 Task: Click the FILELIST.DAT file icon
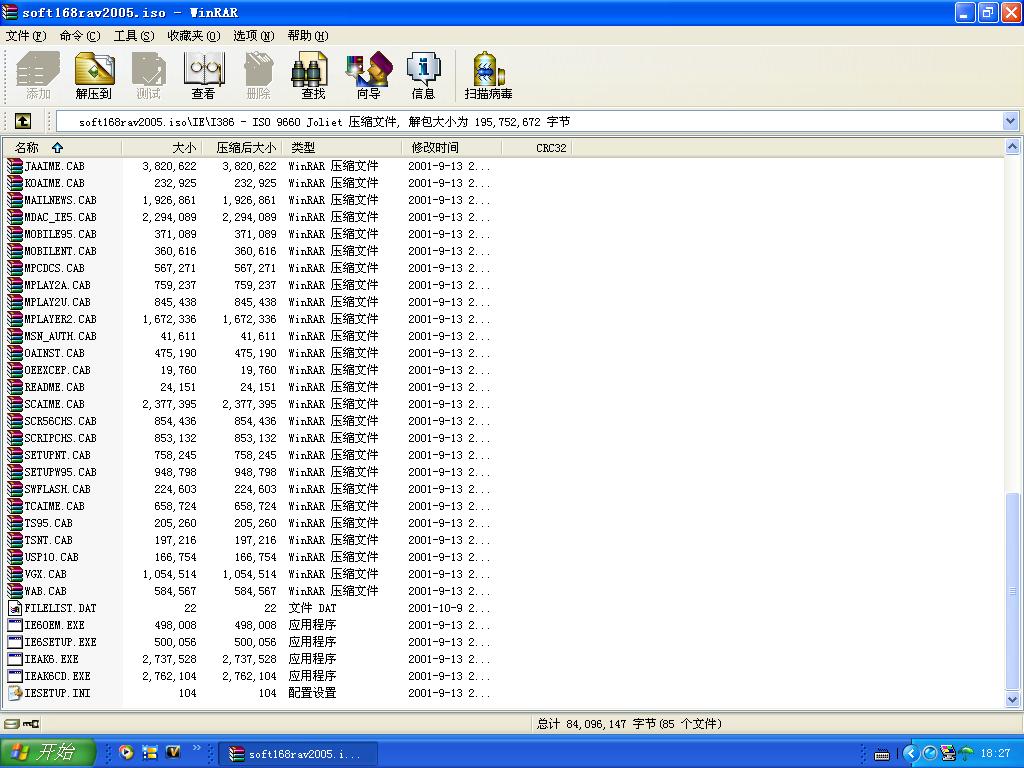point(14,608)
